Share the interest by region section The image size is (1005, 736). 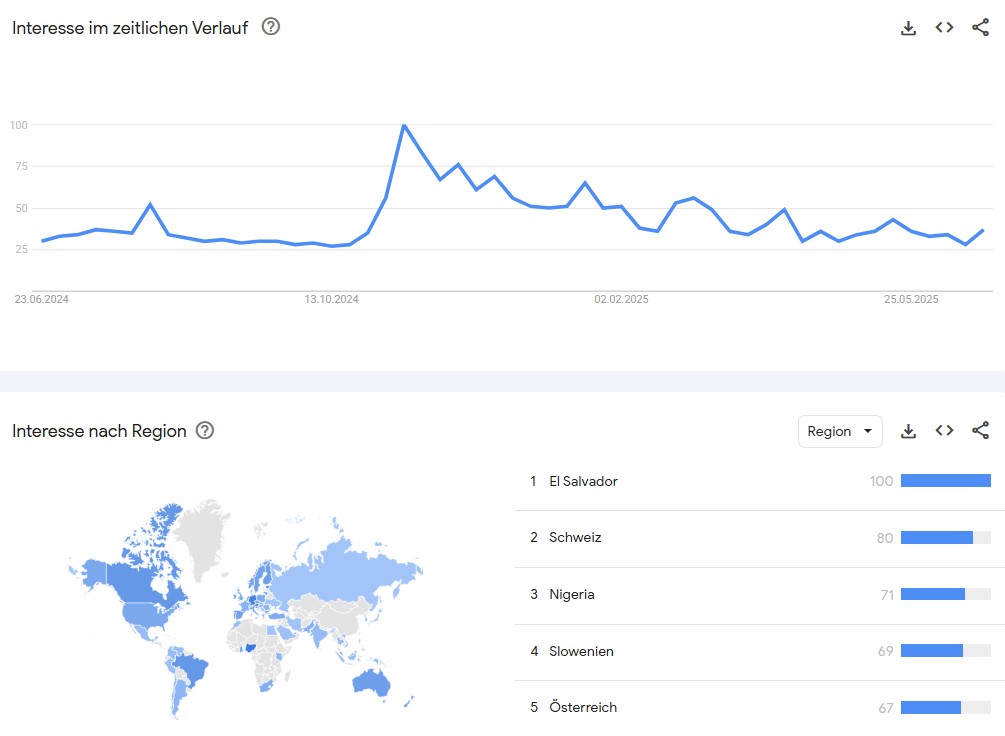coord(981,430)
